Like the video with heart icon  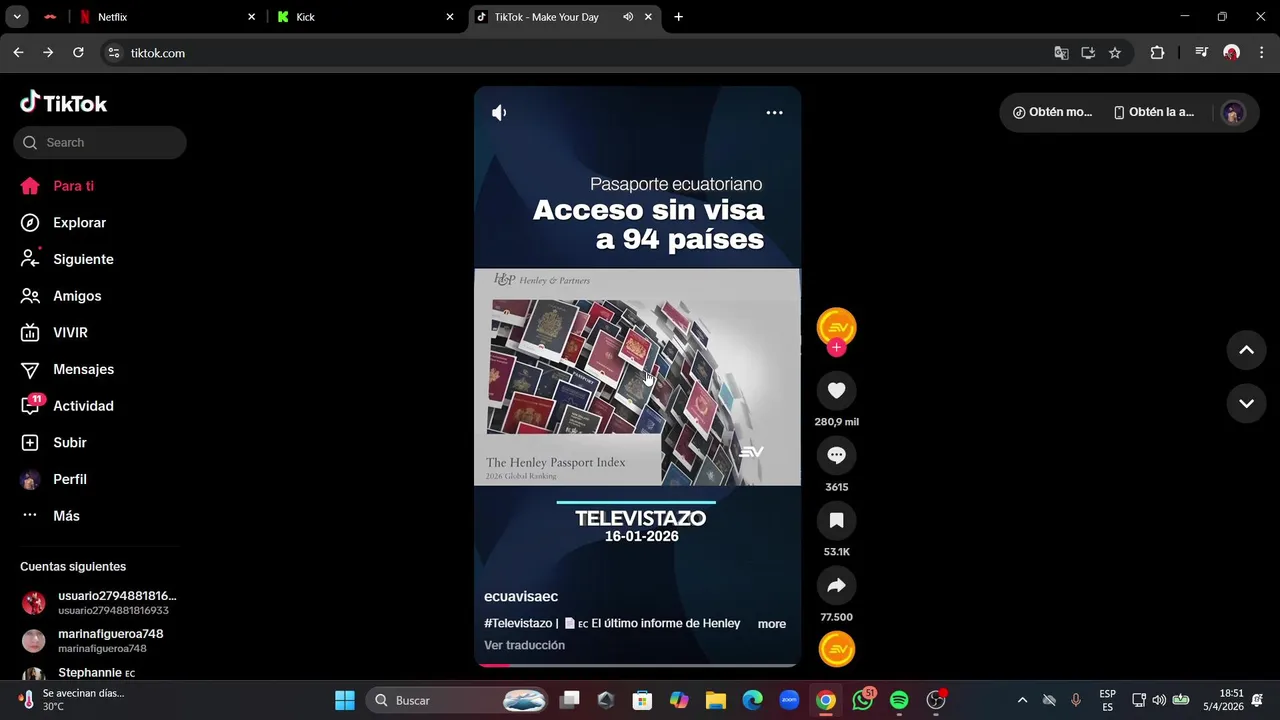tap(837, 390)
